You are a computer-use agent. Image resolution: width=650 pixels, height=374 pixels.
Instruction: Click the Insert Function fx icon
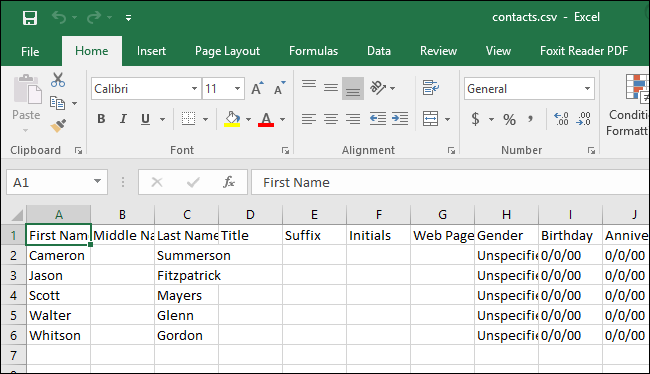pos(229,182)
